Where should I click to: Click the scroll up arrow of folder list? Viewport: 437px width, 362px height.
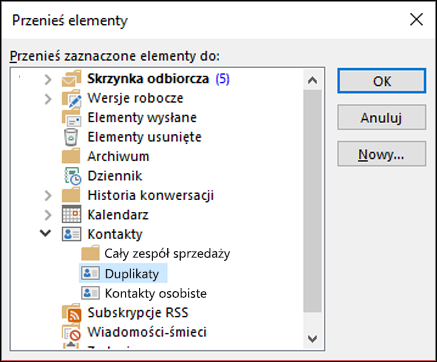[x=312, y=80]
